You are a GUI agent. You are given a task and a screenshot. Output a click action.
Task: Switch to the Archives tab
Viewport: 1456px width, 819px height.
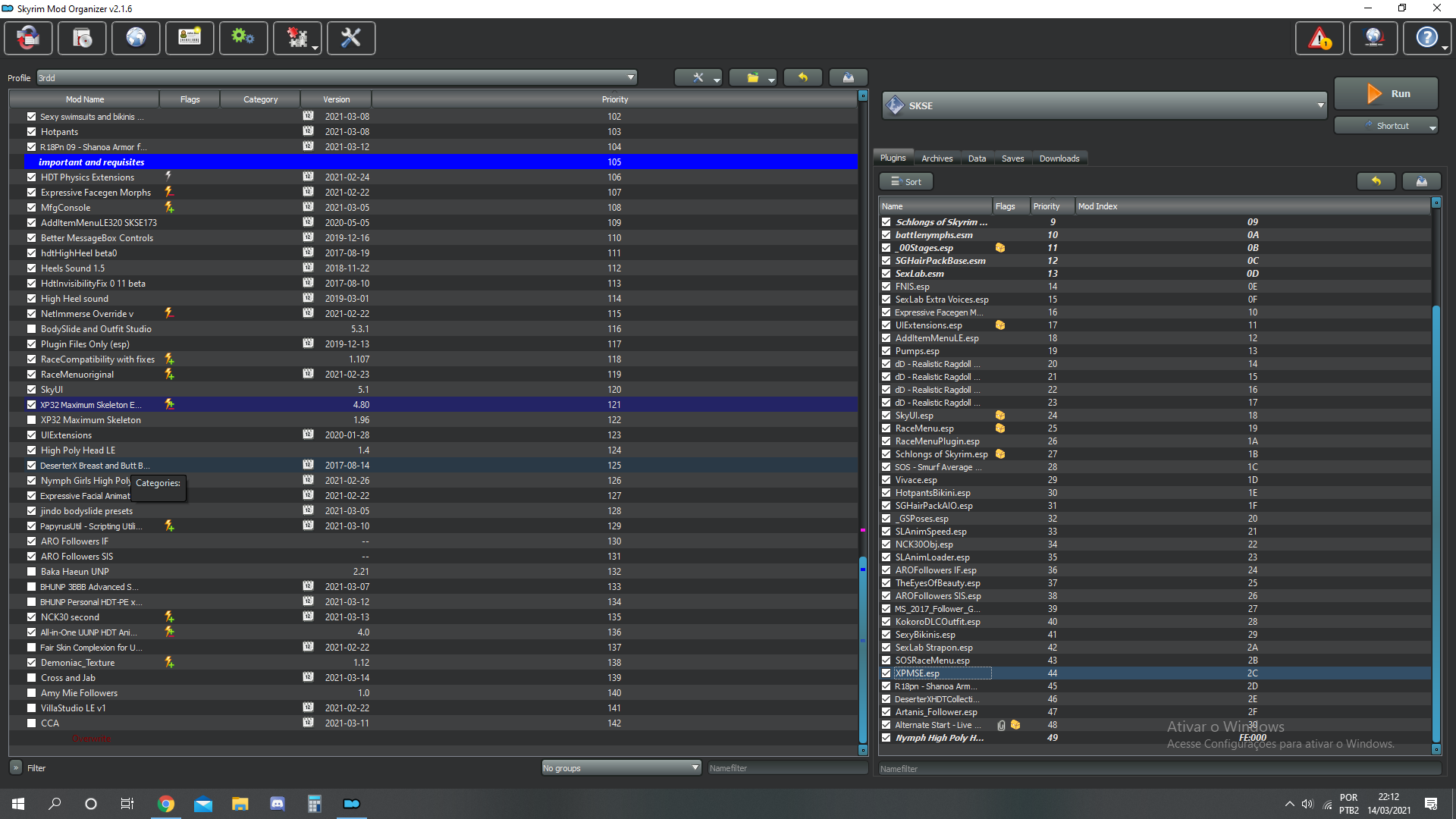pos(937,158)
